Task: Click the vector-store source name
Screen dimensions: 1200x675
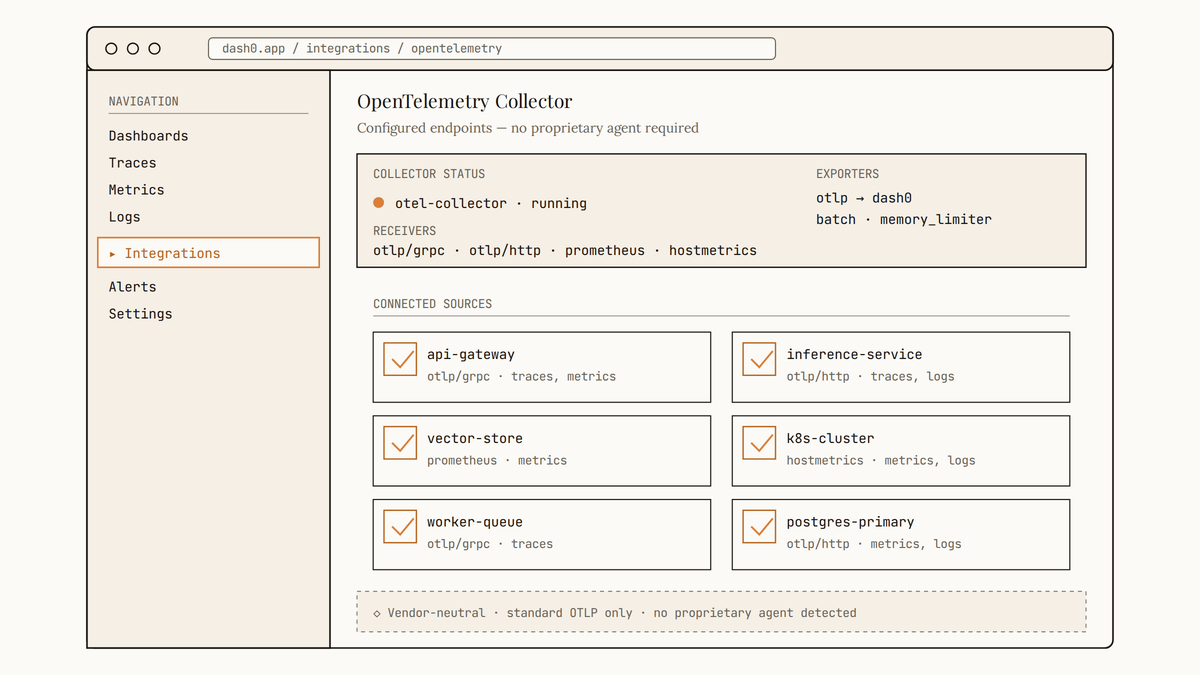Action: pos(475,438)
